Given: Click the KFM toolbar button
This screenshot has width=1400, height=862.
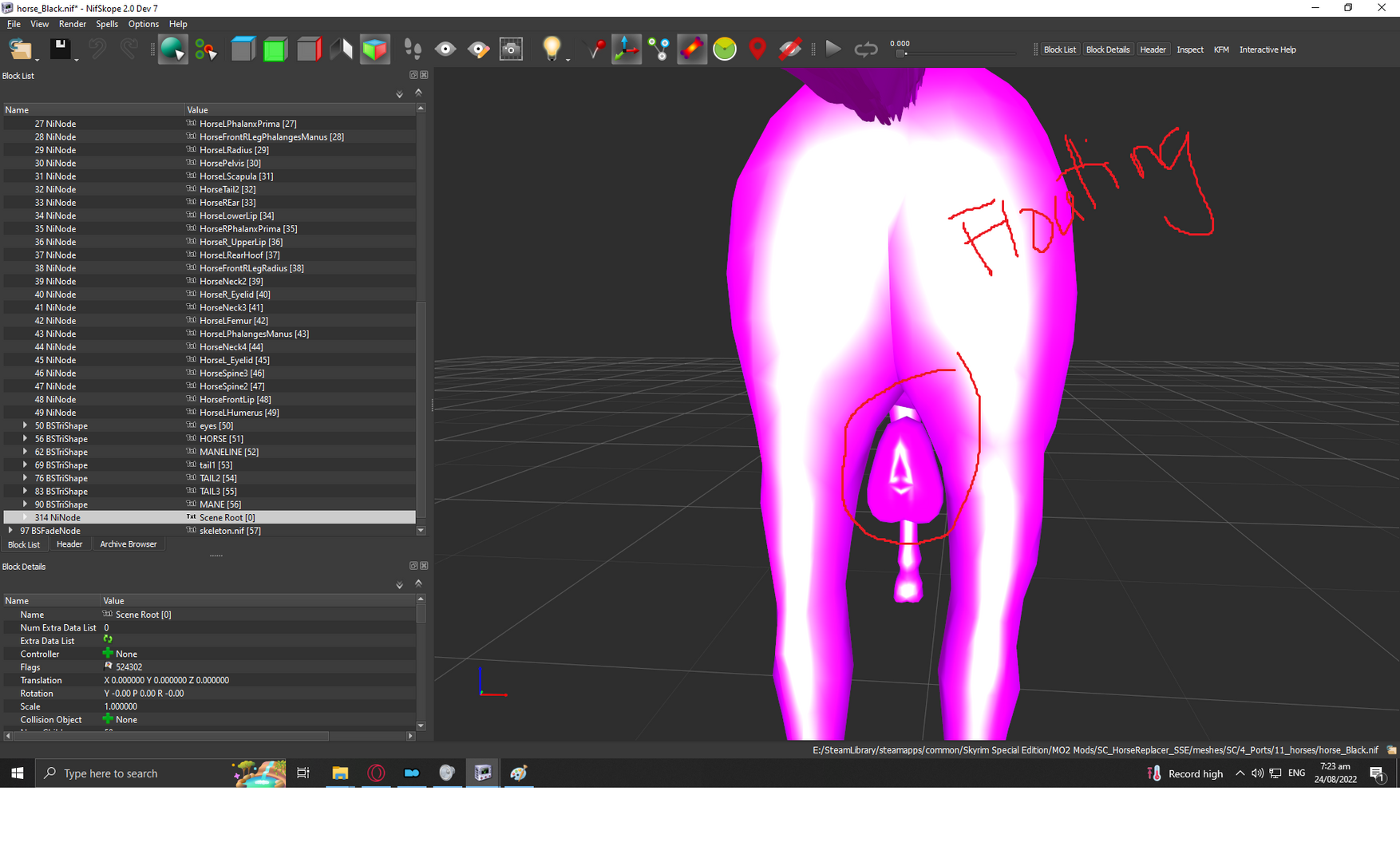Looking at the screenshot, I should 1220,49.
